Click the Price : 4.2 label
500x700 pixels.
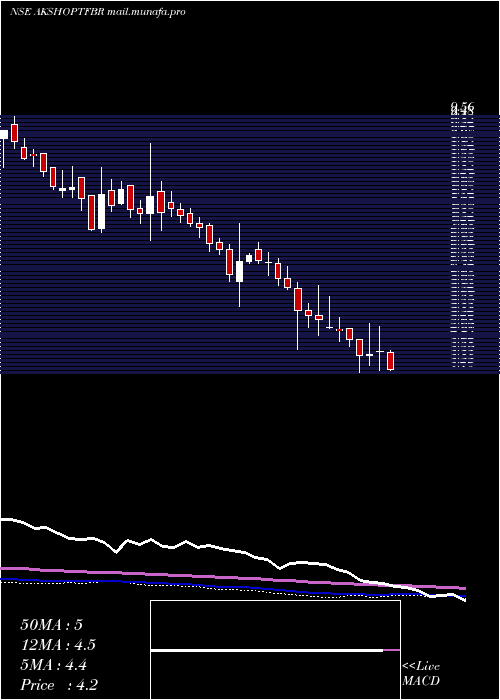coord(59,685)
